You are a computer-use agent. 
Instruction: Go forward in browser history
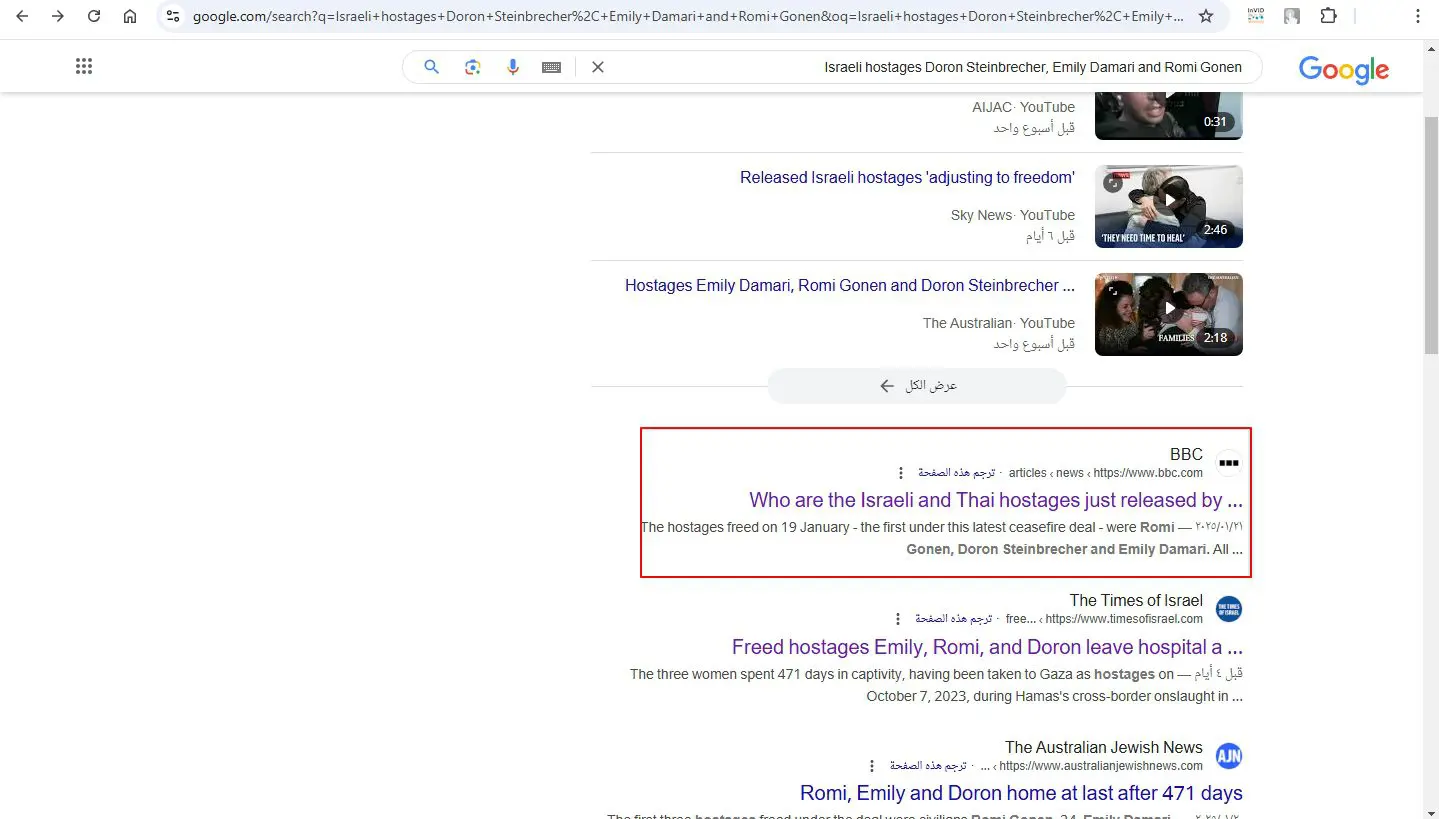(x=58, y=16)
